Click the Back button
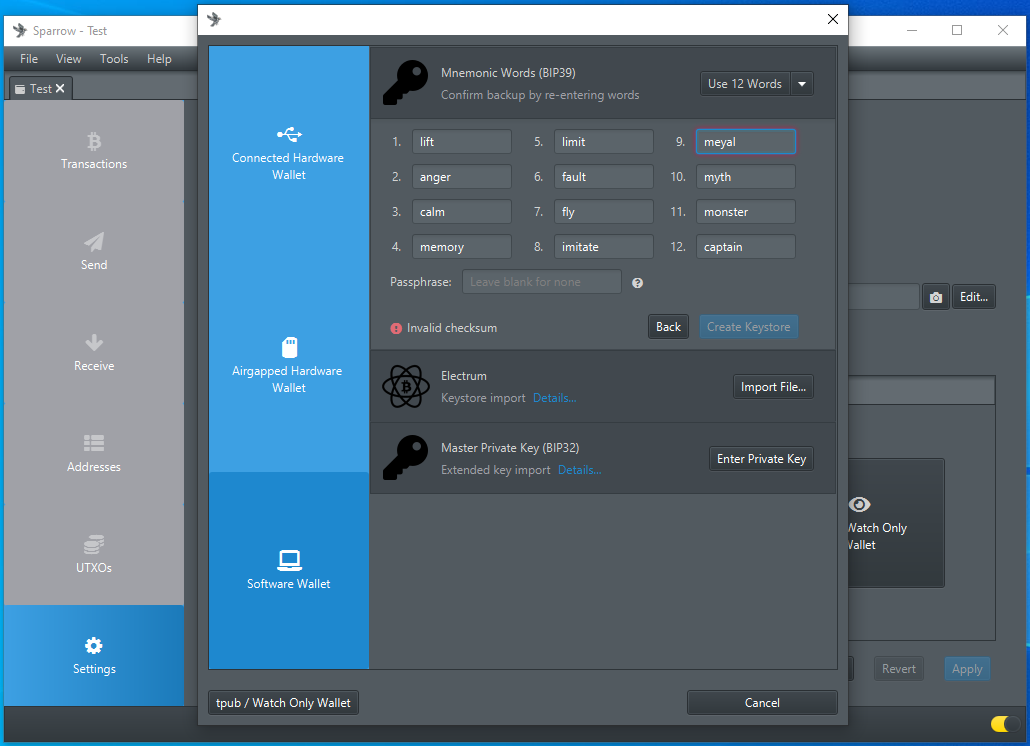 (x=668, y=327)
